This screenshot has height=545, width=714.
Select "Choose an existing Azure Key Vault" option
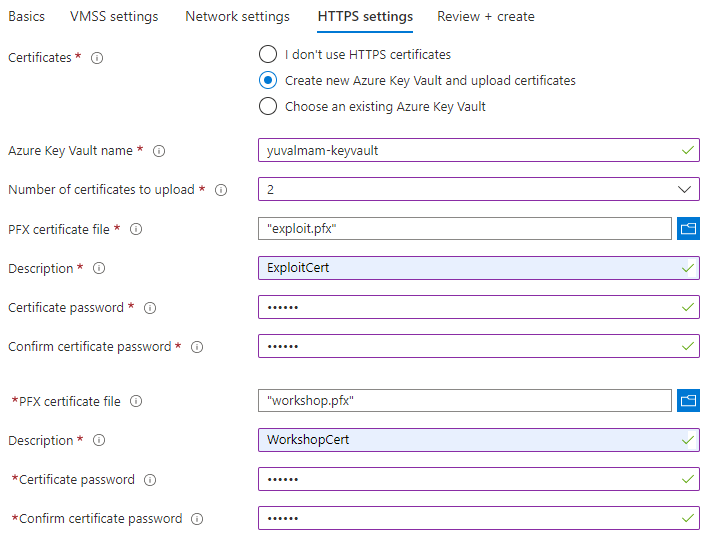(x=268, y=106)
